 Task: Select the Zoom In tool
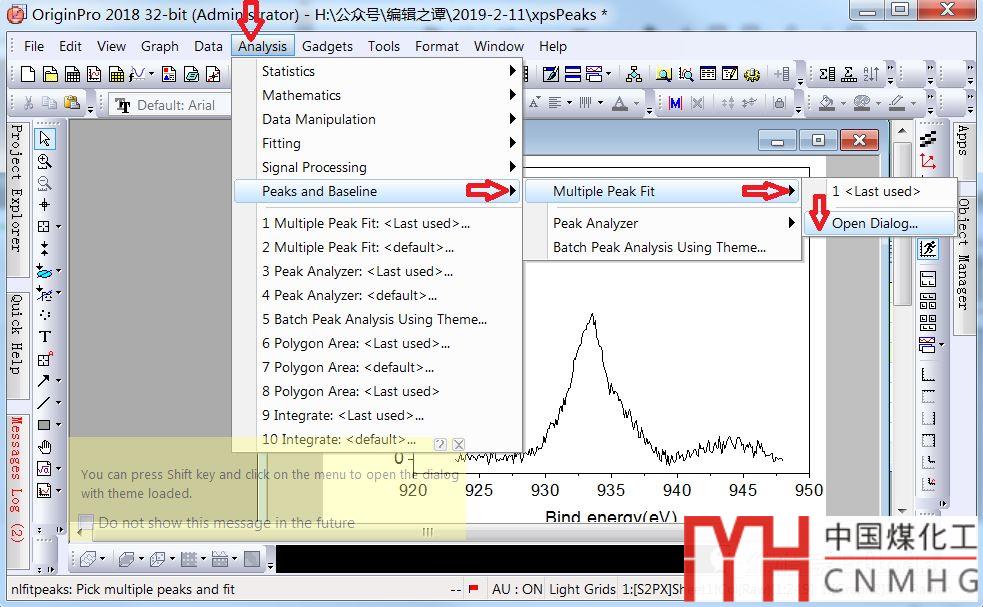(x=45, y=161)
